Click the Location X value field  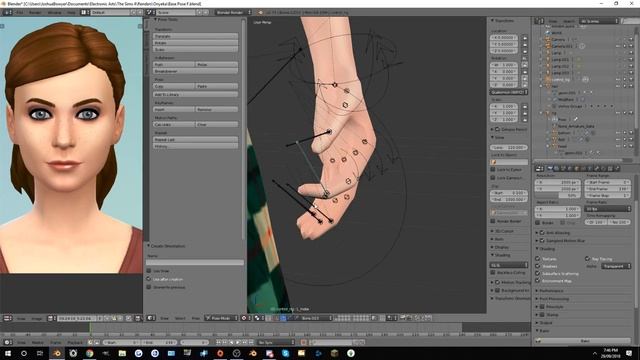(504, 38)
